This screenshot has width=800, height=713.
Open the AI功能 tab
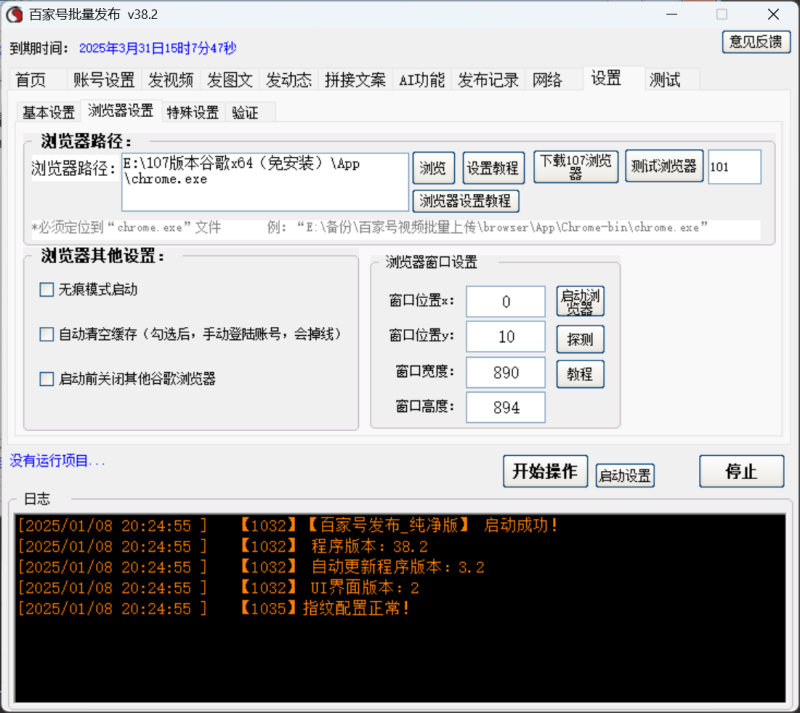pyautogui.click(x=421, y=81)
